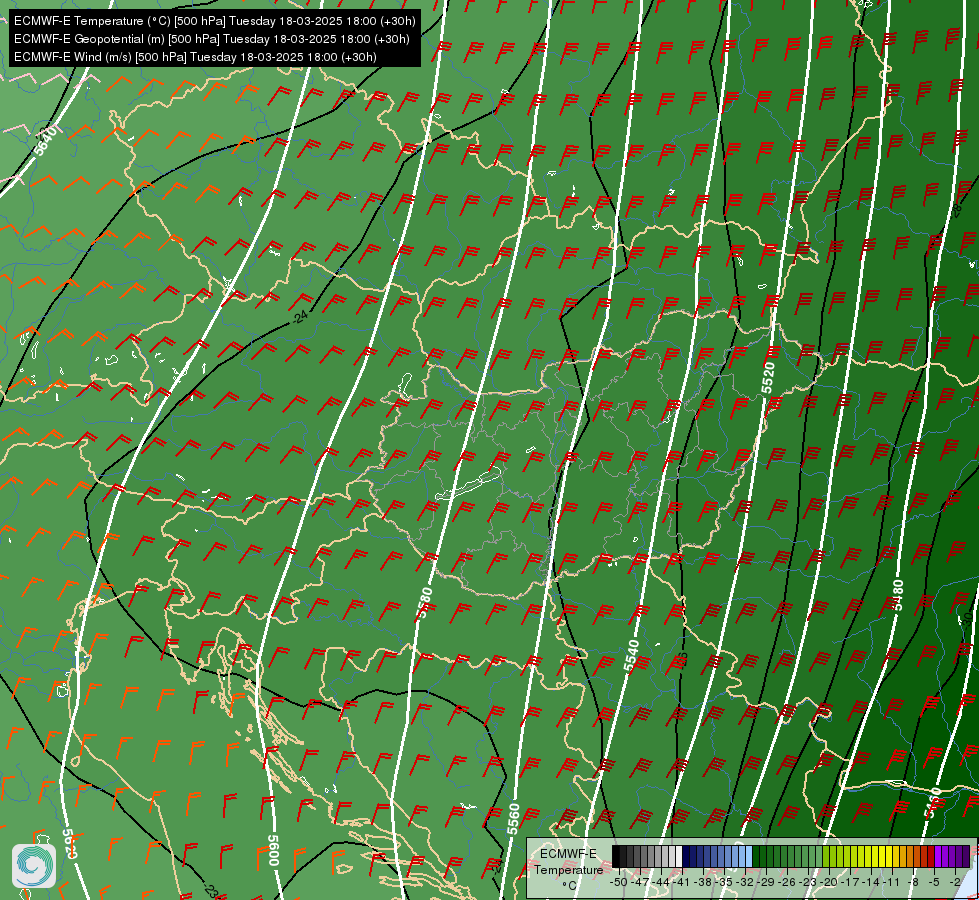
Task: Click the 5480 geopotential contour label
Action: tap(898, 595)
